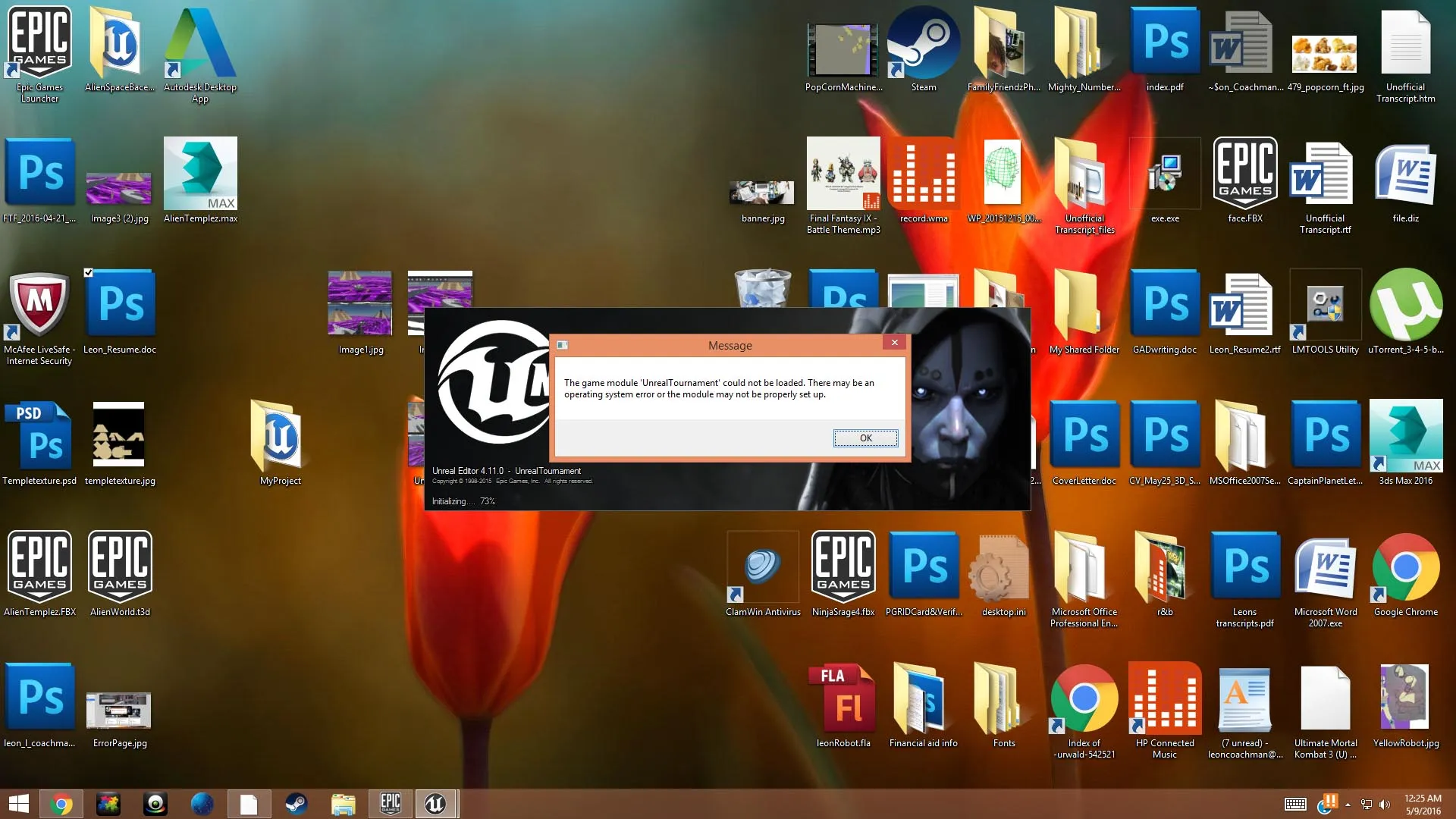Switch to Unreal Engine on the taskbar
Image resolution: width=1456 pixels, height=819 pixels.
(x=436, y=804)
